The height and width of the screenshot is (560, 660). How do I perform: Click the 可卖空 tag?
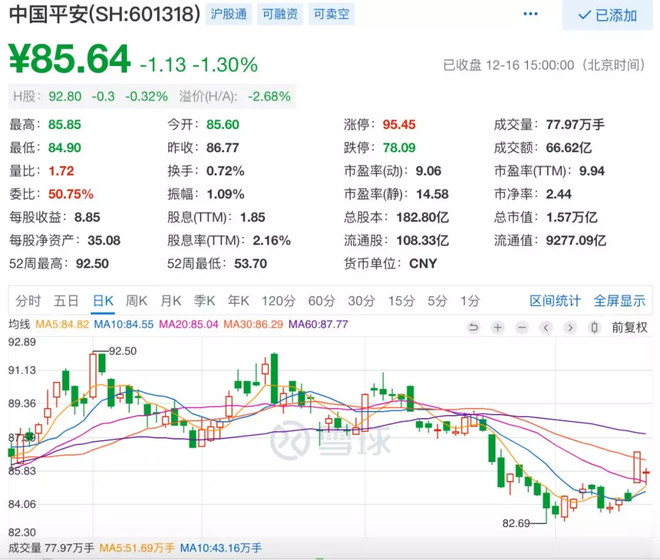(x=331, y=14)
